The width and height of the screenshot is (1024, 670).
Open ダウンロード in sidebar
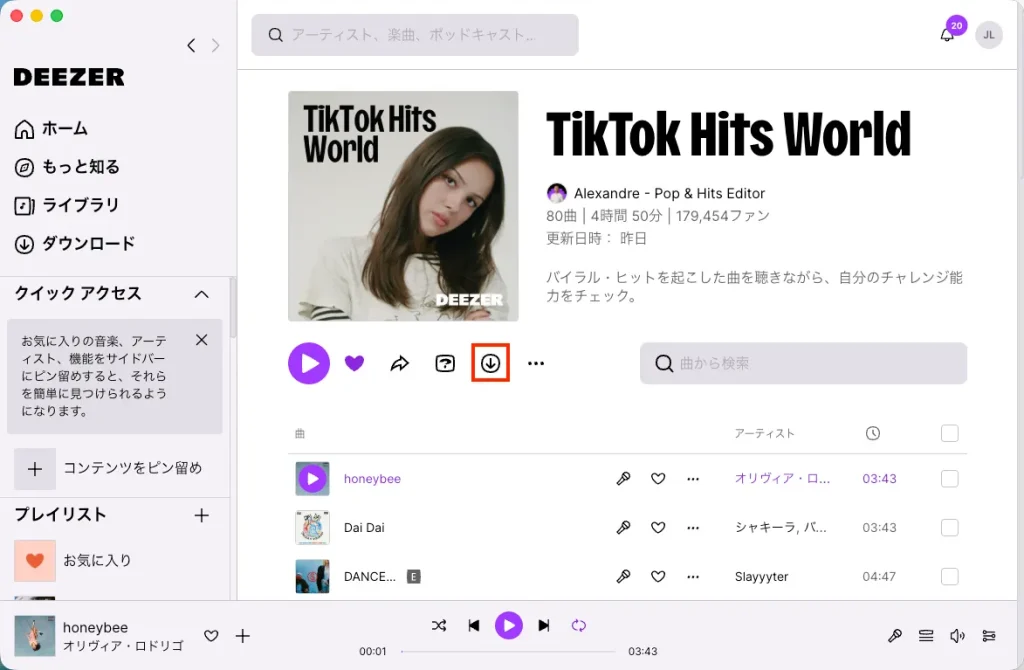[x=74, y=244]
